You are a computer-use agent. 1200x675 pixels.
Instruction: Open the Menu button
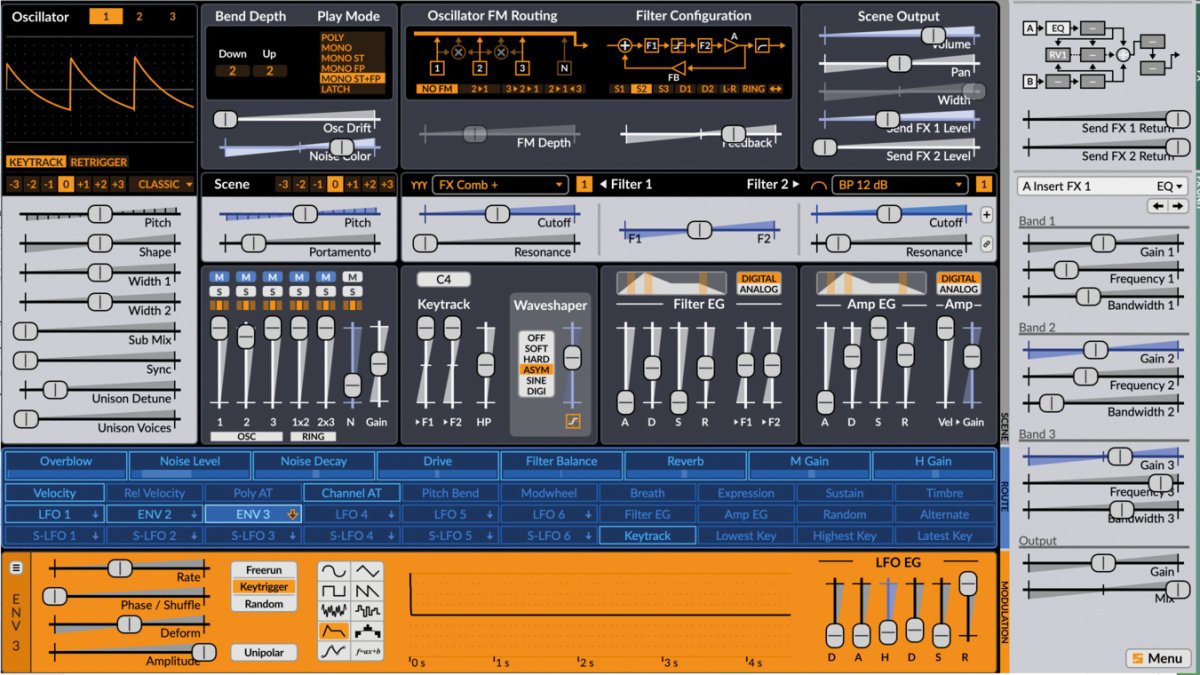pos(1158,658)
